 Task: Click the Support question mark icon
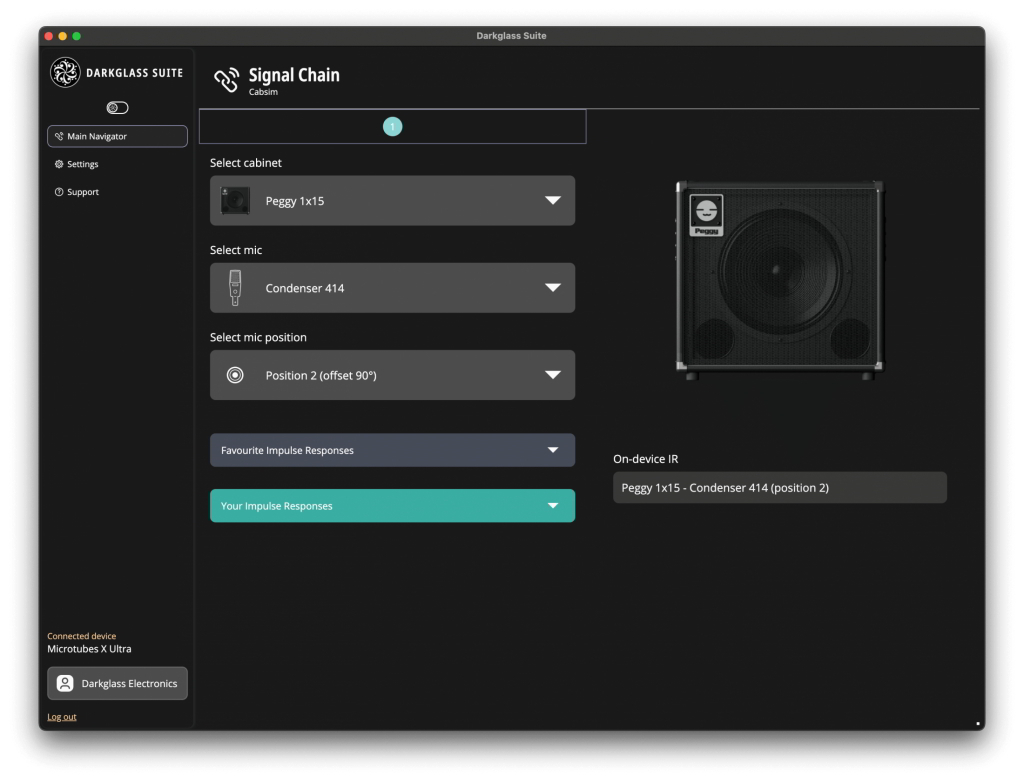click(59, 192)
